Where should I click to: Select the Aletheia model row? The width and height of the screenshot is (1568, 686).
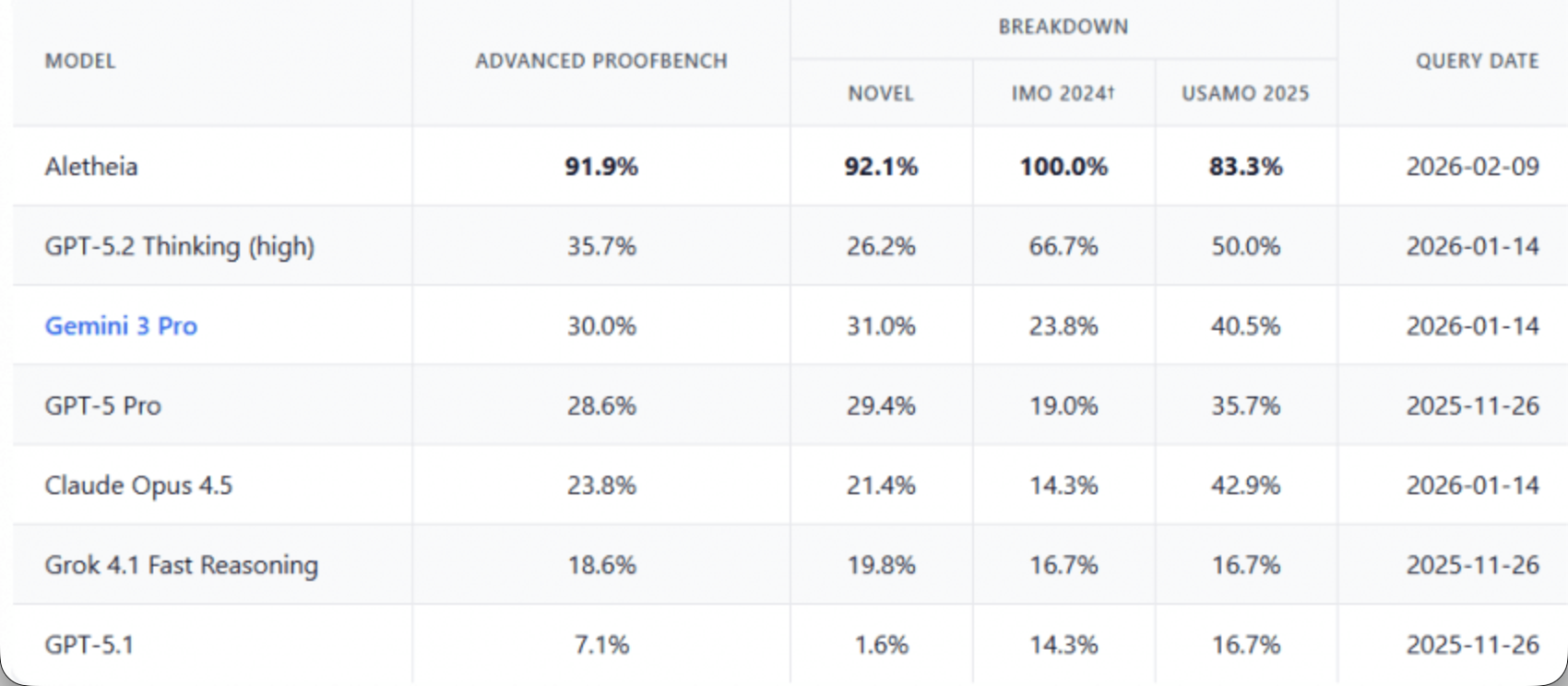tap(91, 167)
